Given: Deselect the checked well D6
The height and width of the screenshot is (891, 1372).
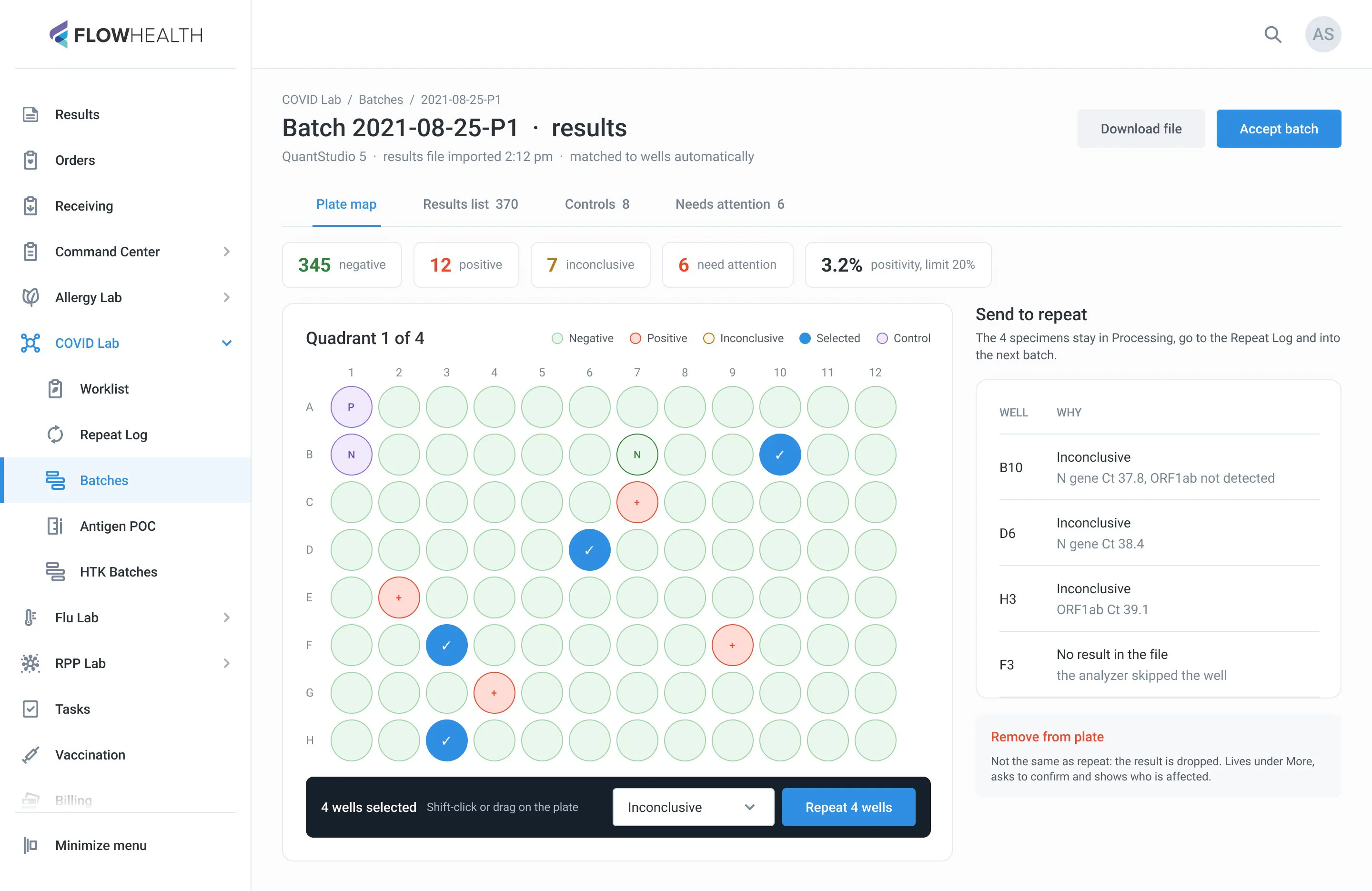Looking at the screenshot, I should tap(589, 549).
